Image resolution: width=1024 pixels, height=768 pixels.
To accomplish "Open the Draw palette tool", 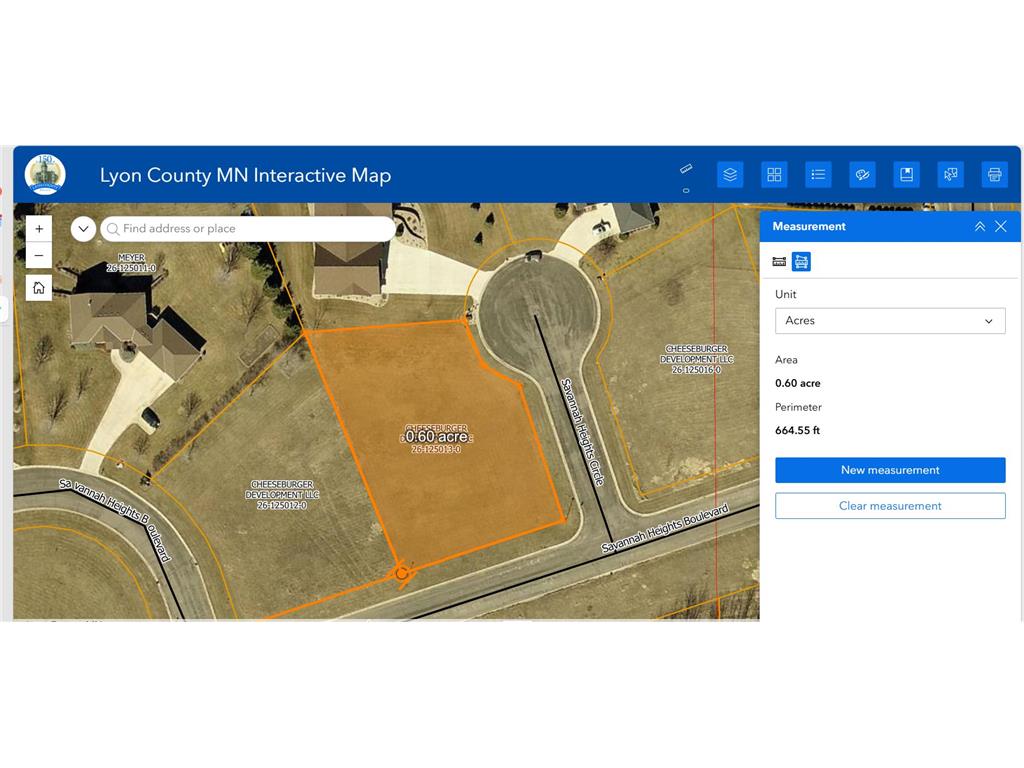I will pos(862,174).
